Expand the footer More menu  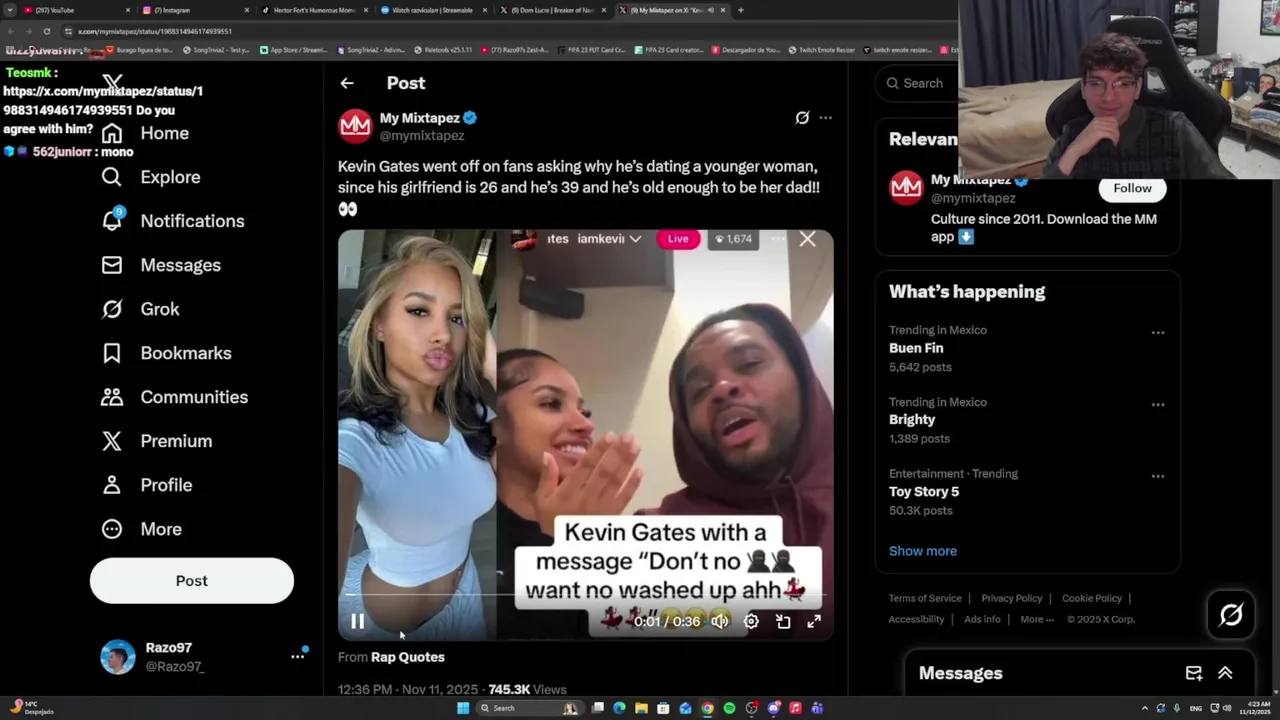[1037, 619]
